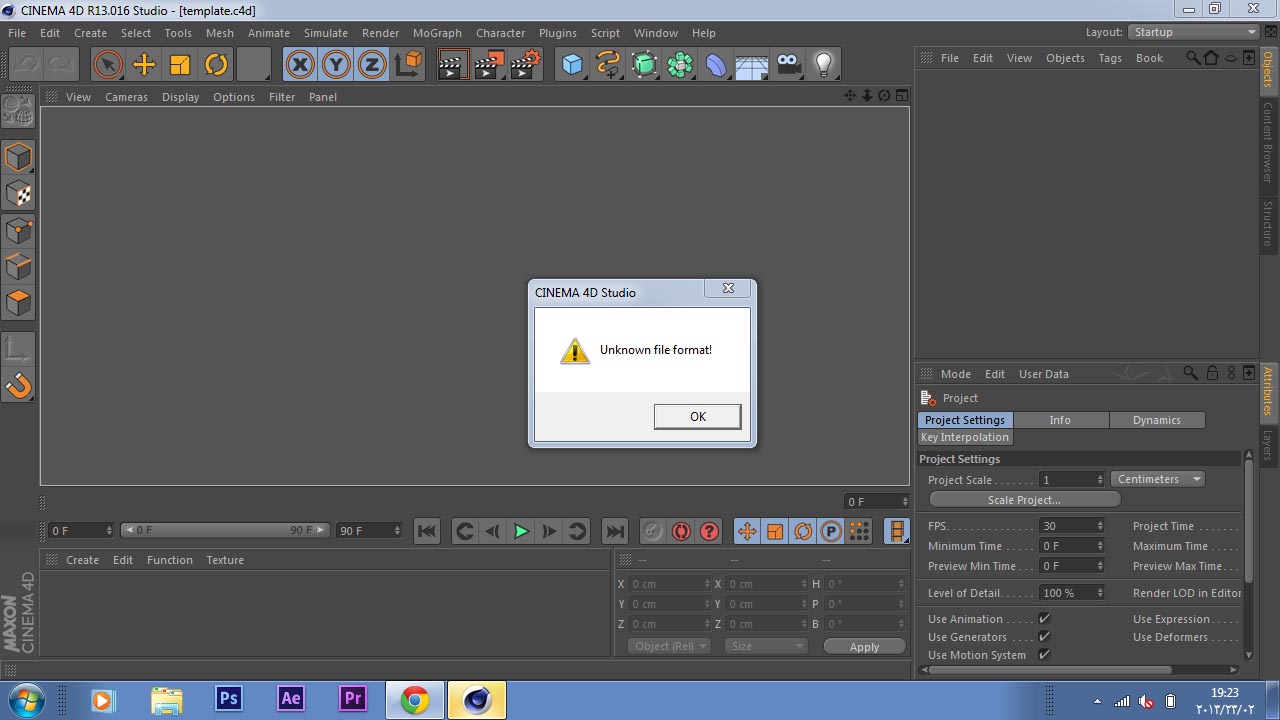Click the FPS value field
Screen dimensions: 1280x720
coord(1066,526)
